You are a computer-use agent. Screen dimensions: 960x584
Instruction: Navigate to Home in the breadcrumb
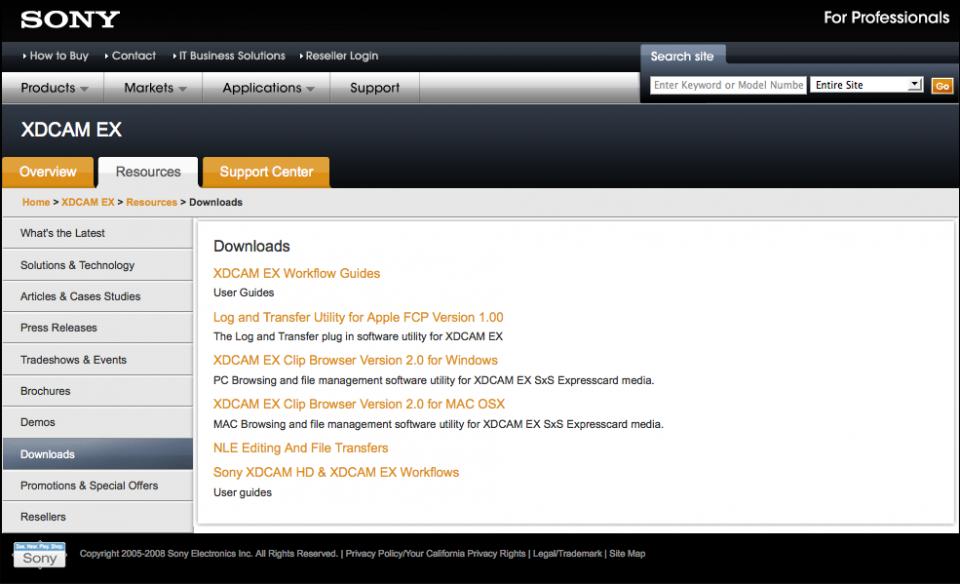36,202
